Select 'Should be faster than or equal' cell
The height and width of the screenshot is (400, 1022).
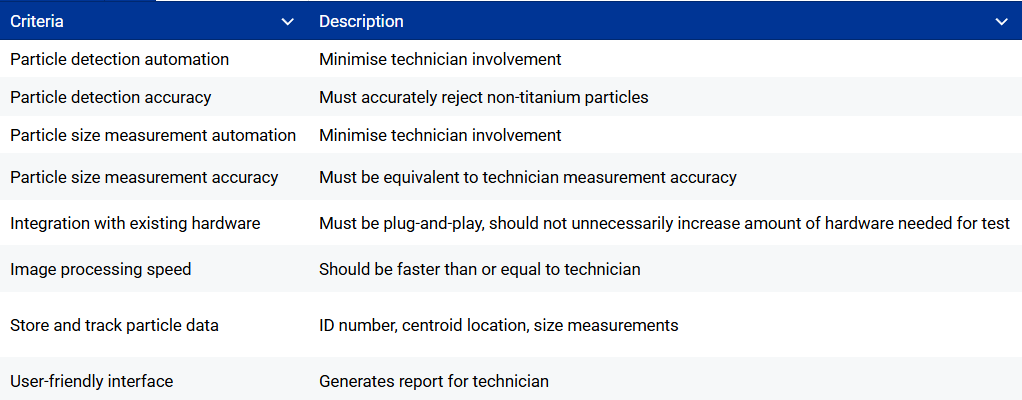click(480, 269)
